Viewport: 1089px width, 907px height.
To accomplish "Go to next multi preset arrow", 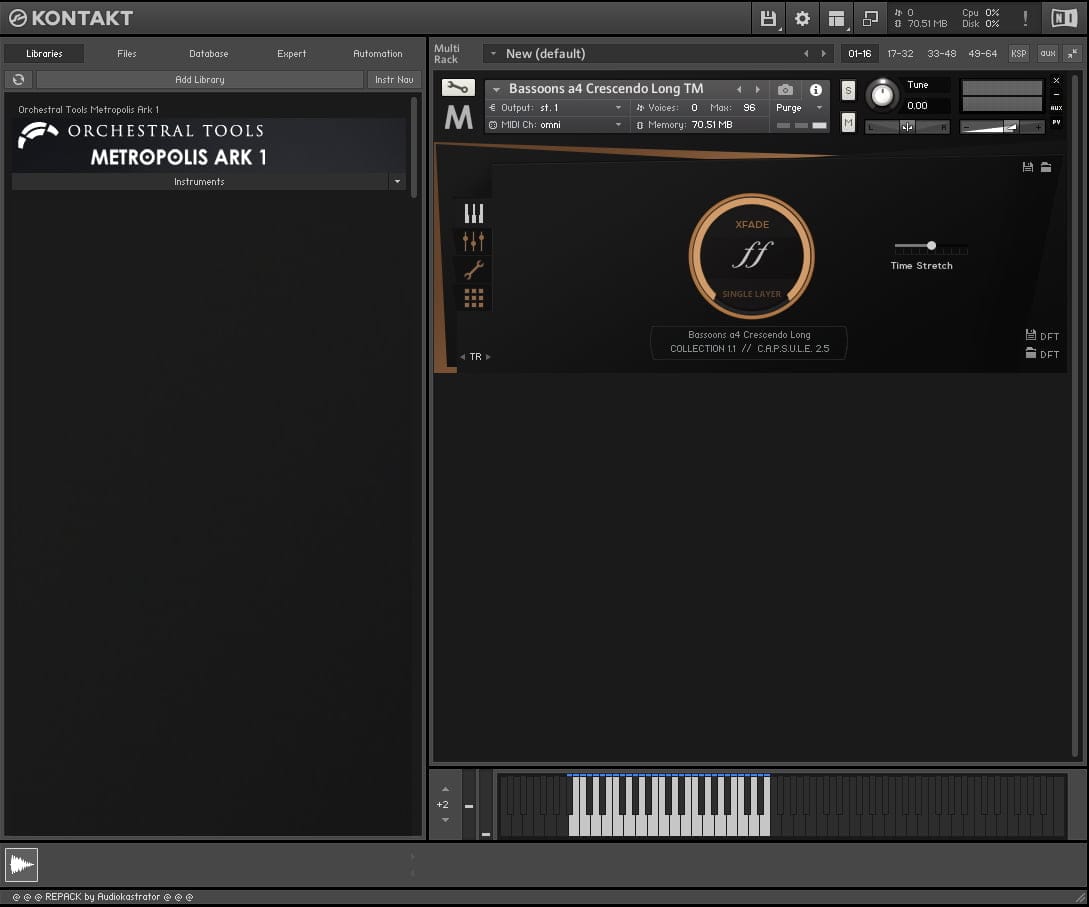I will click(824, 53).
